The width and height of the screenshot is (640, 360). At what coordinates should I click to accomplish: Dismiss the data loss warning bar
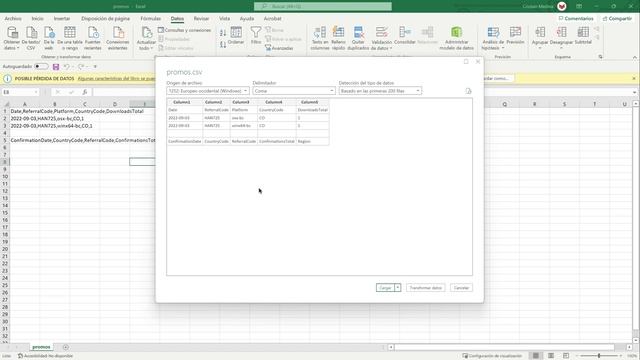point(634,78)
